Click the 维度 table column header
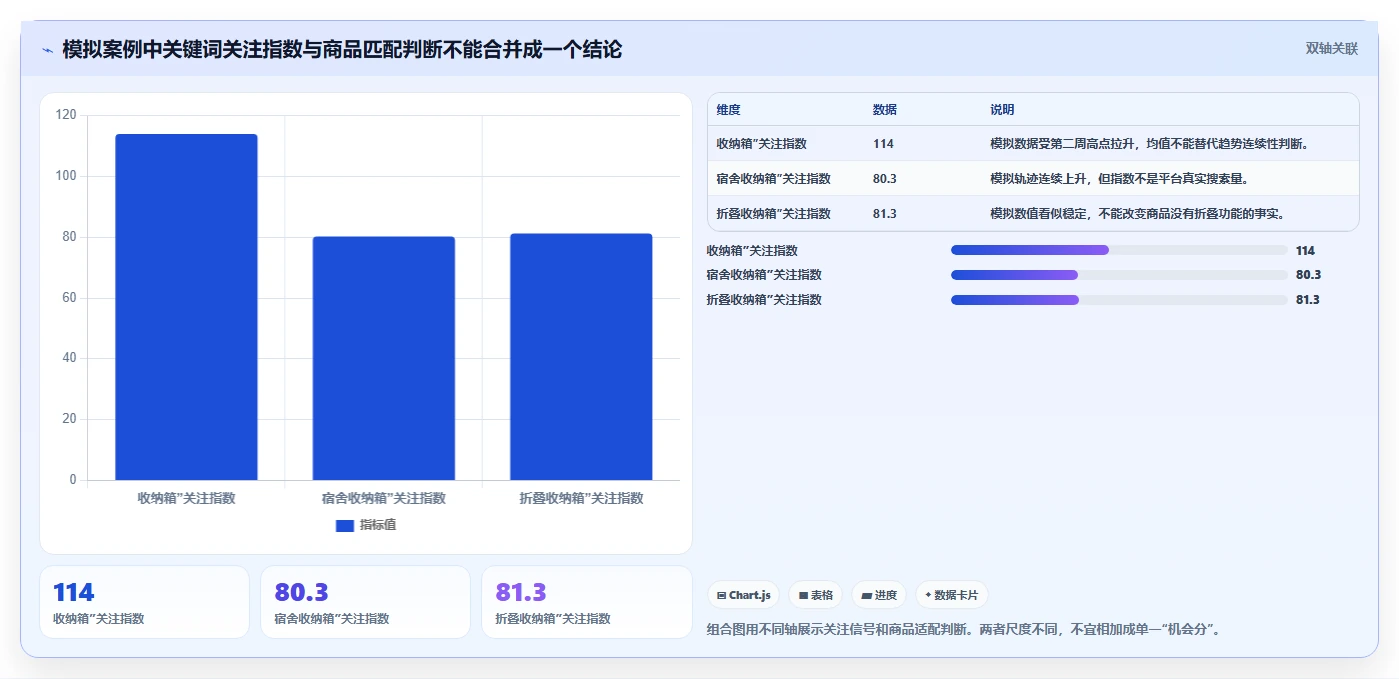Image resolution: width=1399 pixels, height=679 pixels. [x=729, y=110]
